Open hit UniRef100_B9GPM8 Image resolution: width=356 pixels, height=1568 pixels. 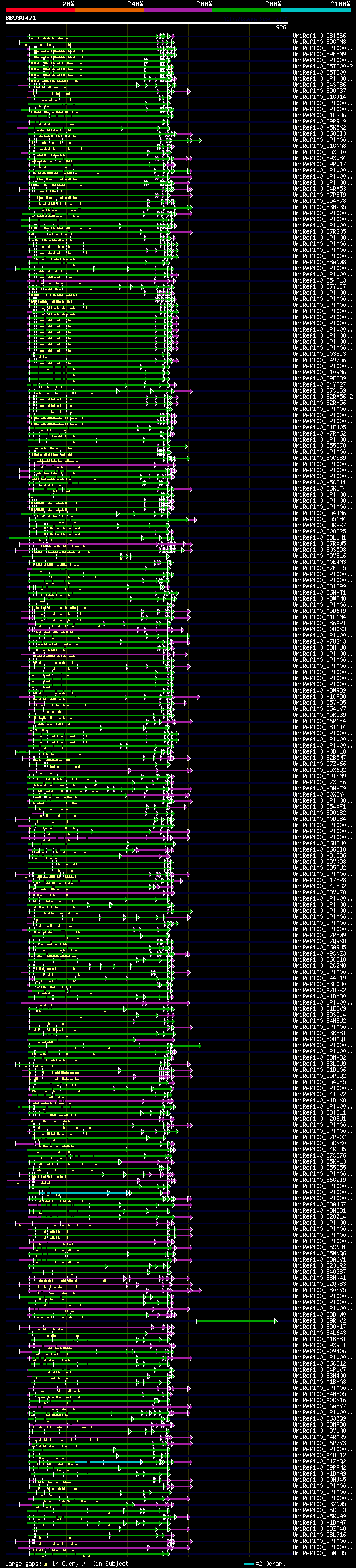[319, 42]
